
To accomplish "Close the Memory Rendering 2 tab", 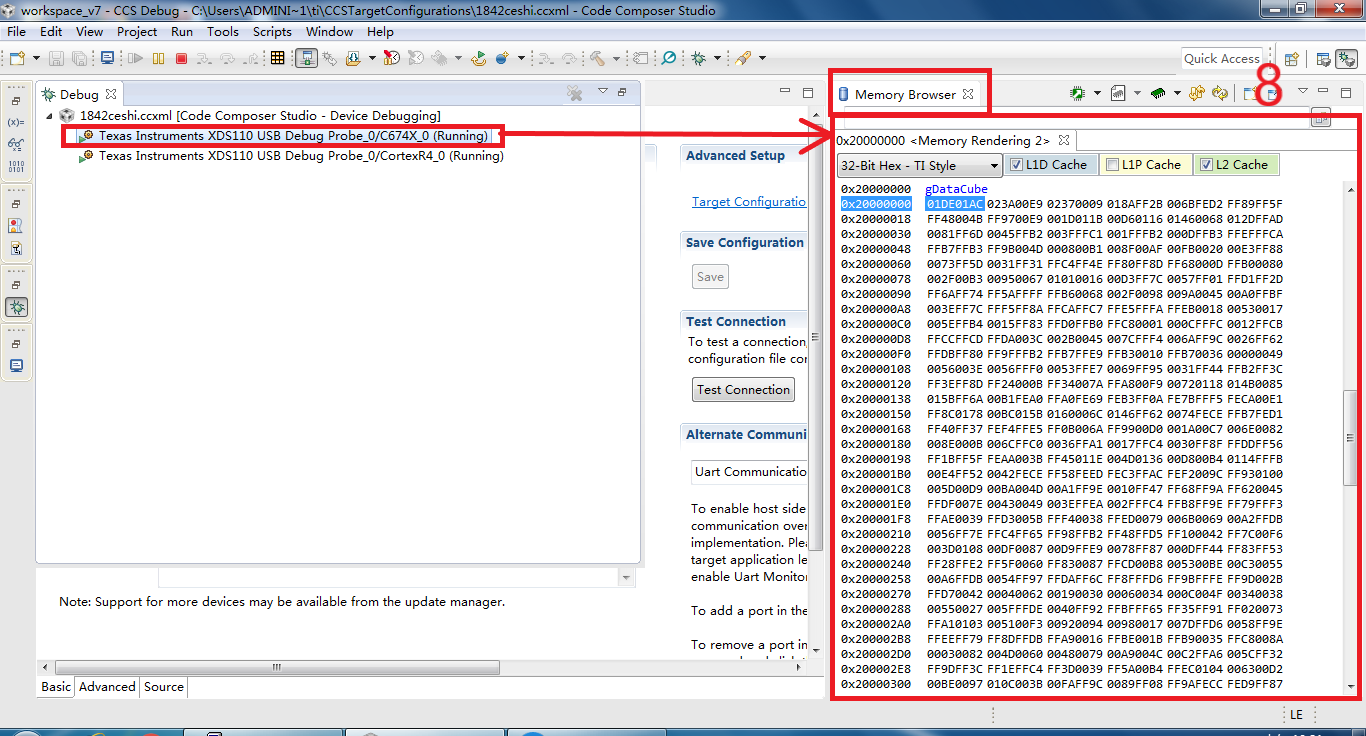I will coord(1064,141).
